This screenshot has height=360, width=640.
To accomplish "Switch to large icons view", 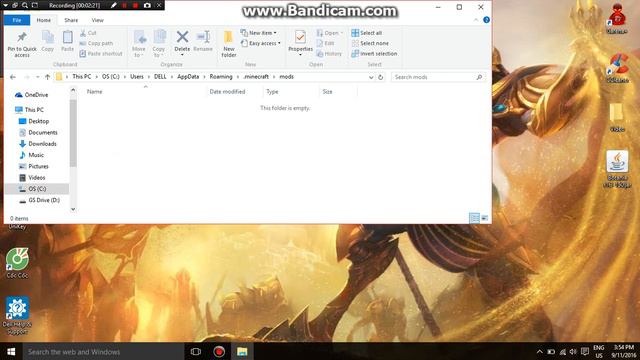I will pos(484,218).
